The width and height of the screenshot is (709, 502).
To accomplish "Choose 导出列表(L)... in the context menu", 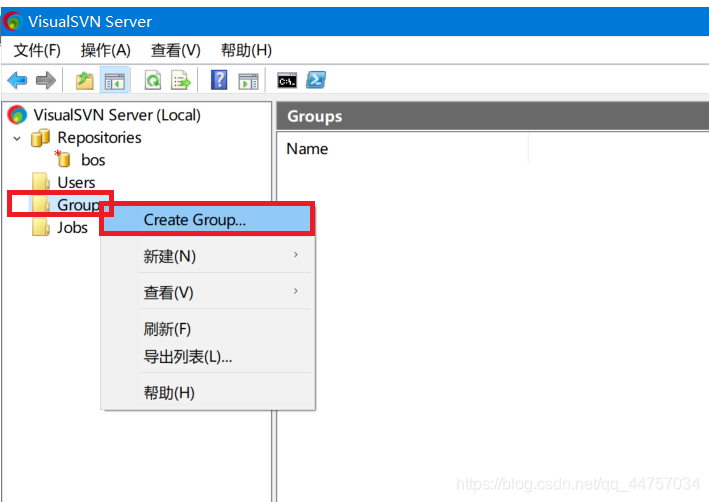I will click(x=208, y=357).
